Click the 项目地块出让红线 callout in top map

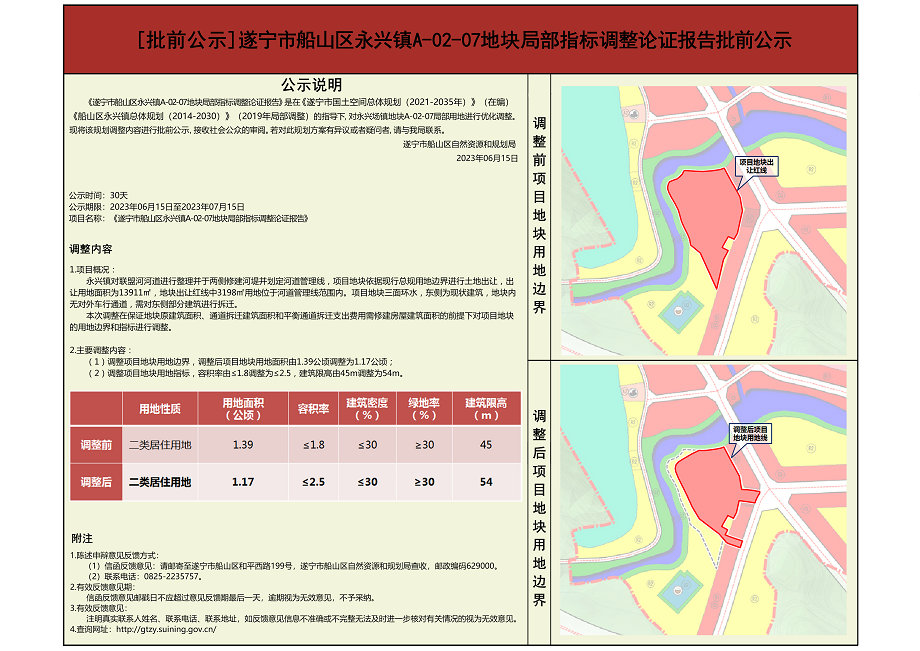coord(755,166)
